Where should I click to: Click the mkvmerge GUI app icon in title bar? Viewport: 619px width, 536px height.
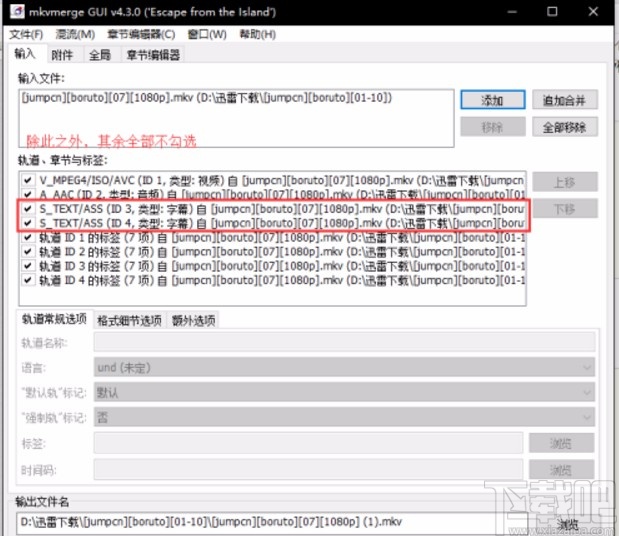[17, 11]
